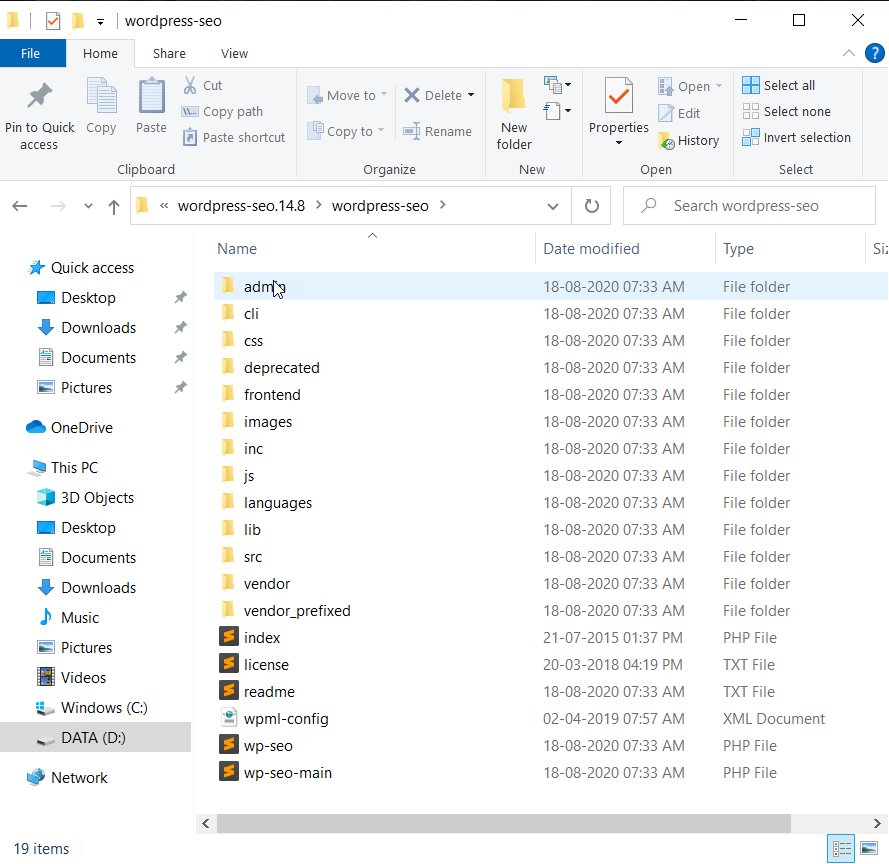This screenshot has width=889, height=864.
Task: Go up one folder level
Action: tap(114, 206)
